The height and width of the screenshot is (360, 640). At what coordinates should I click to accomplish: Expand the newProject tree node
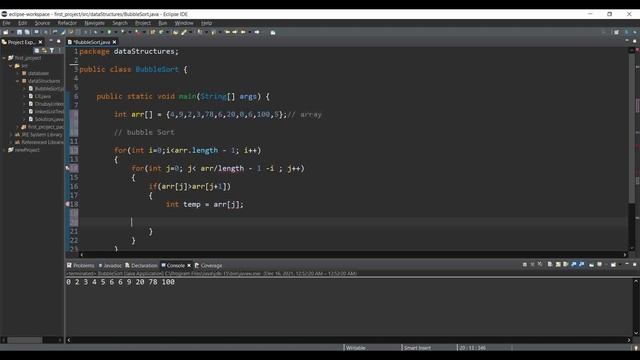4,150
